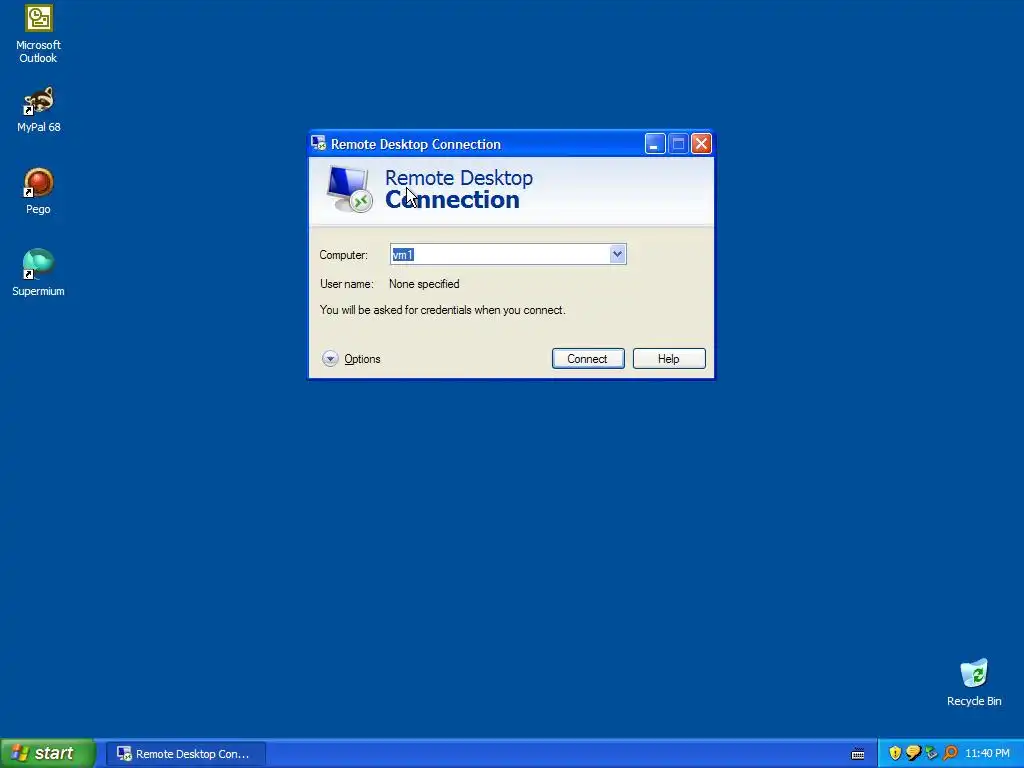Click the Help button

[x=669, y=359]
